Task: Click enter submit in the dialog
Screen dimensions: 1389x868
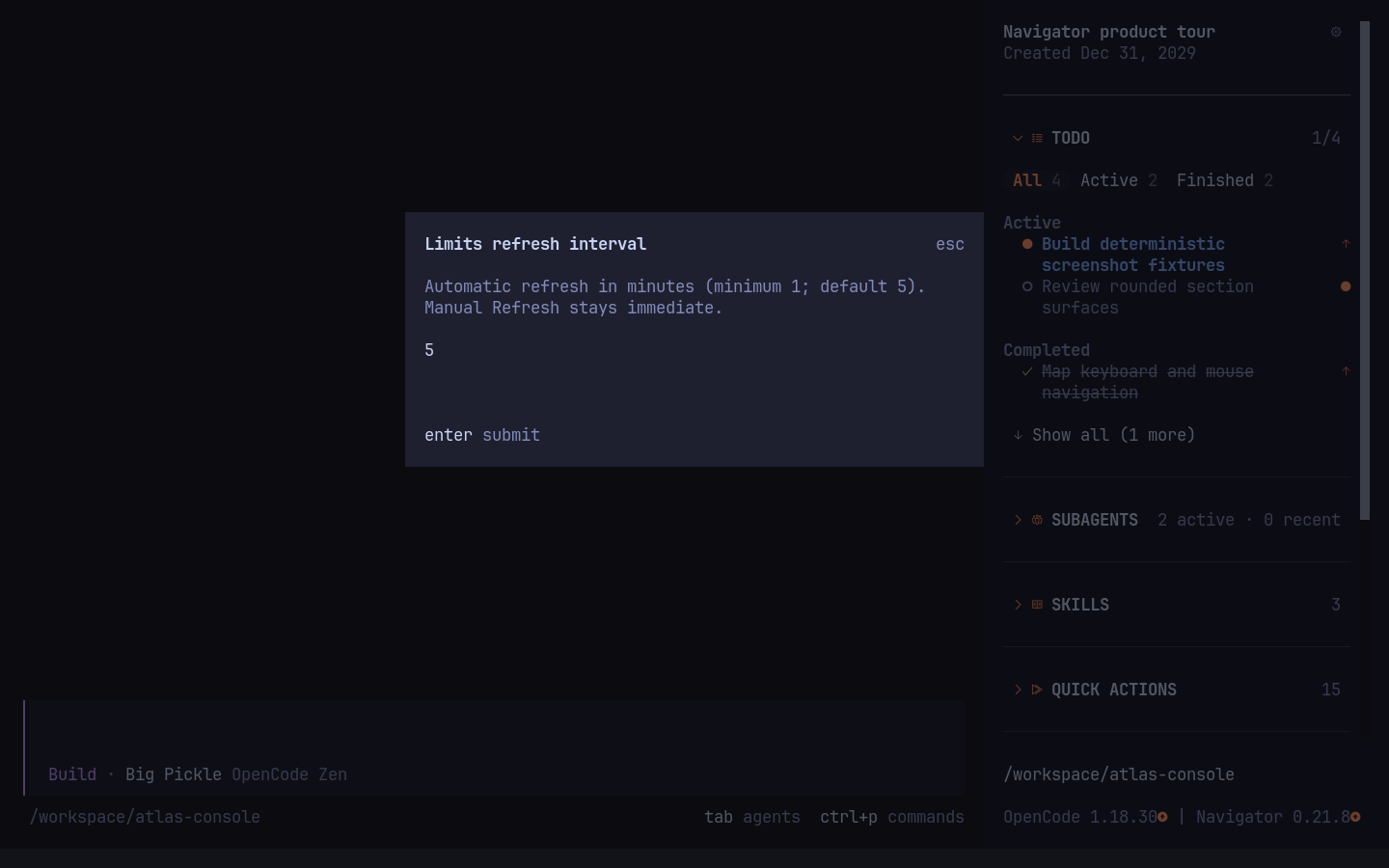Action: tap(482, 435)
